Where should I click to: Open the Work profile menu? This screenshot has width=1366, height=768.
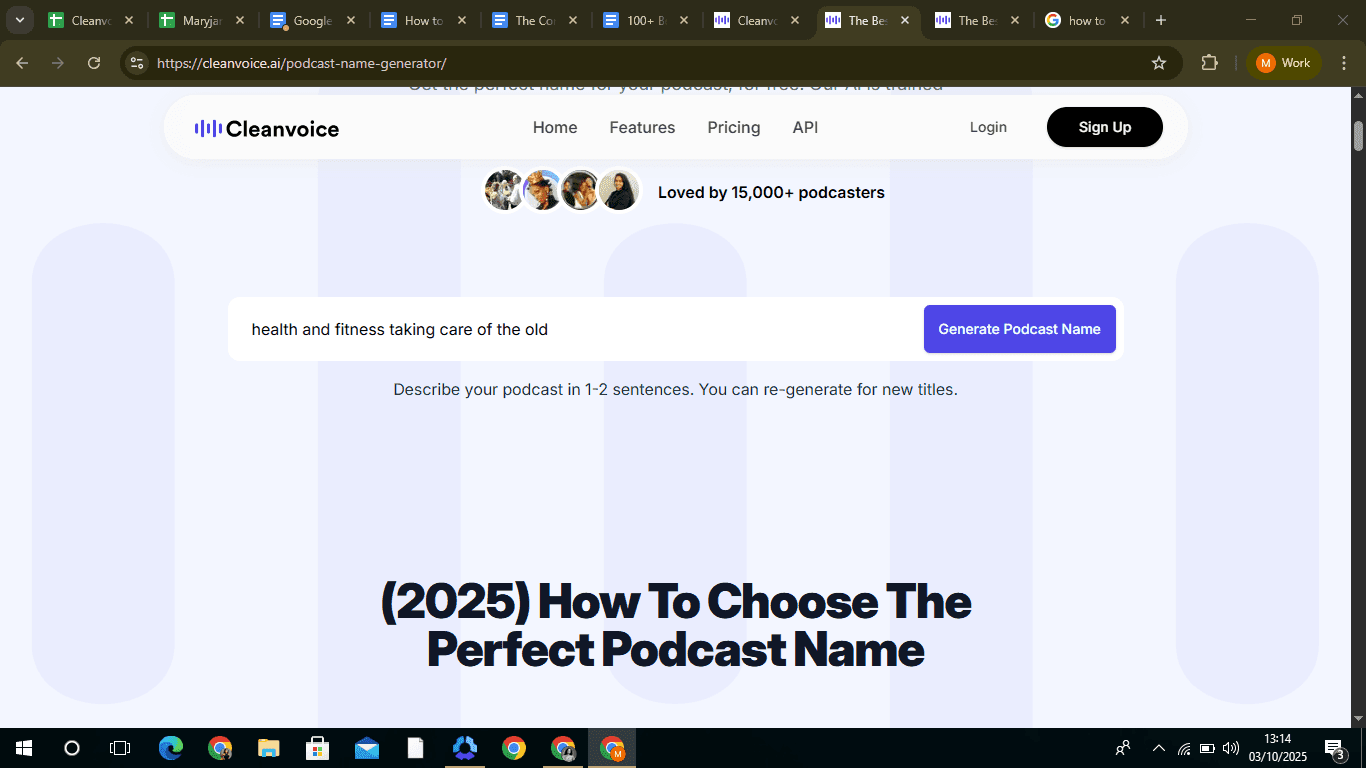tap(1284, 63)
